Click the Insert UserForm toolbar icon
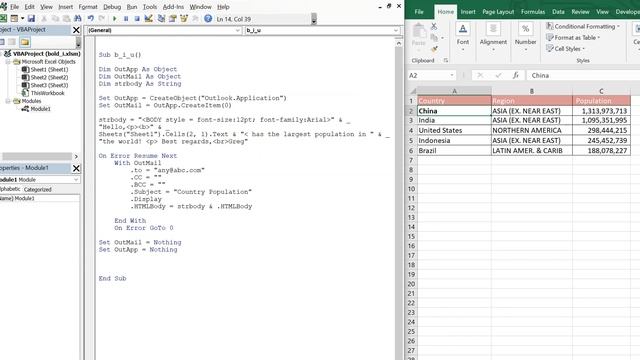Screen dimensions: 640x360 point(14,19)
